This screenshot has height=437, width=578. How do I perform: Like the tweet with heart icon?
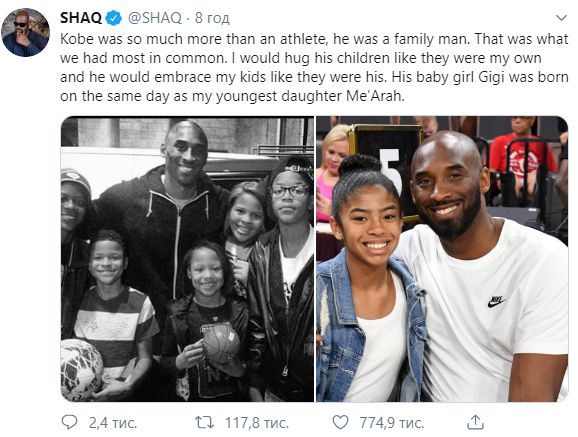pyautogui.click(x=340, y=423)
